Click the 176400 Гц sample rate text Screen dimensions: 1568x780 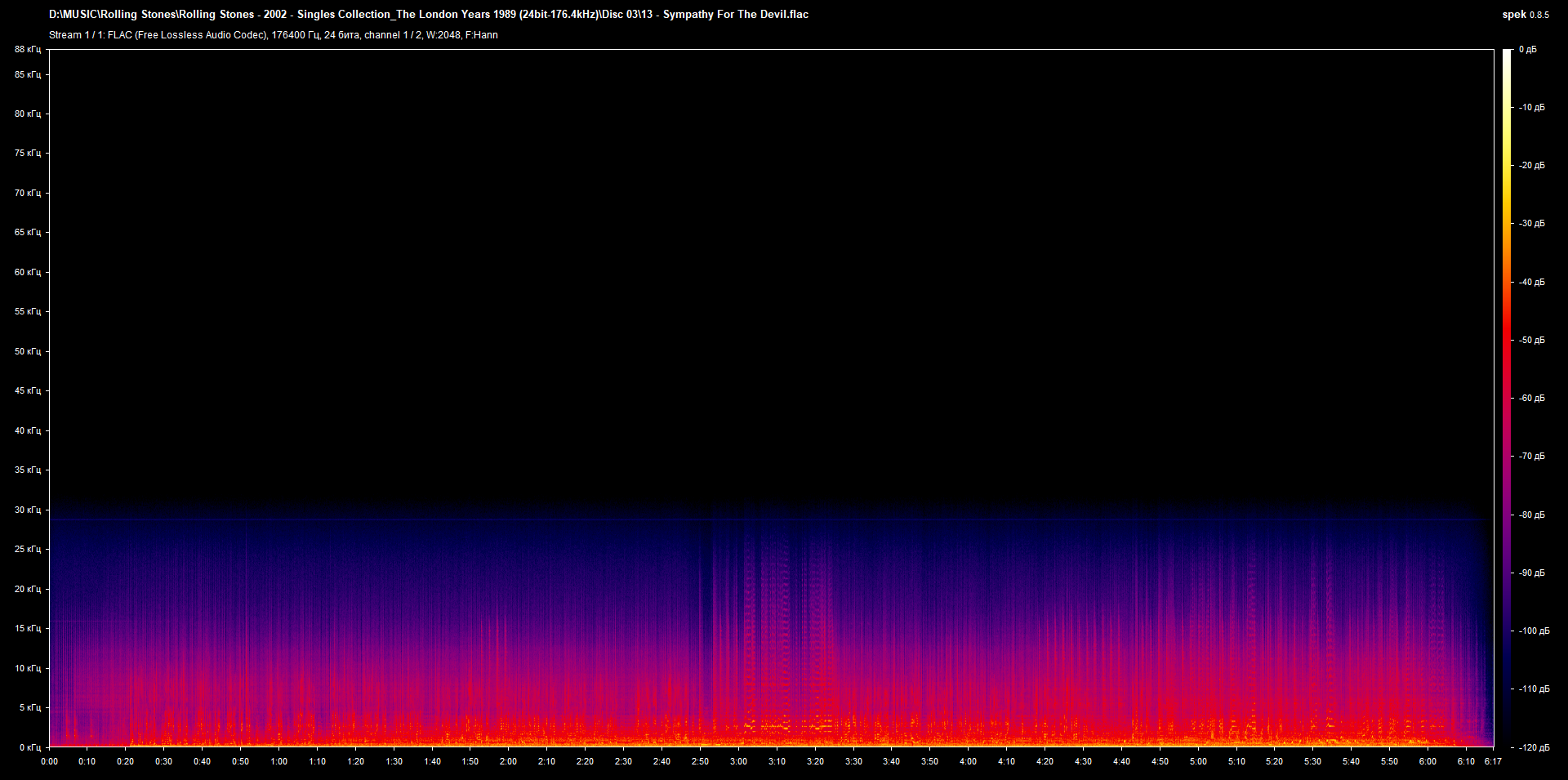point(296,35)
